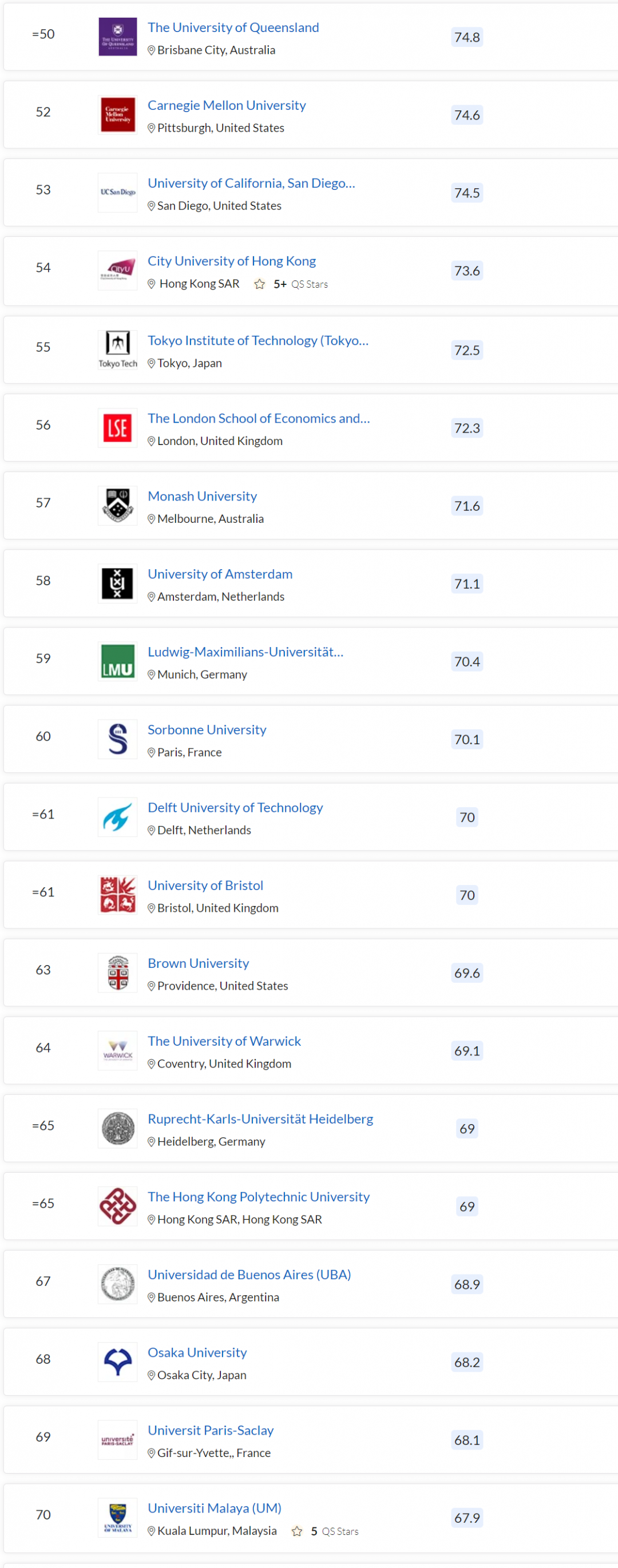
Task: Open the Brown University link
Action: pos(199,963)
